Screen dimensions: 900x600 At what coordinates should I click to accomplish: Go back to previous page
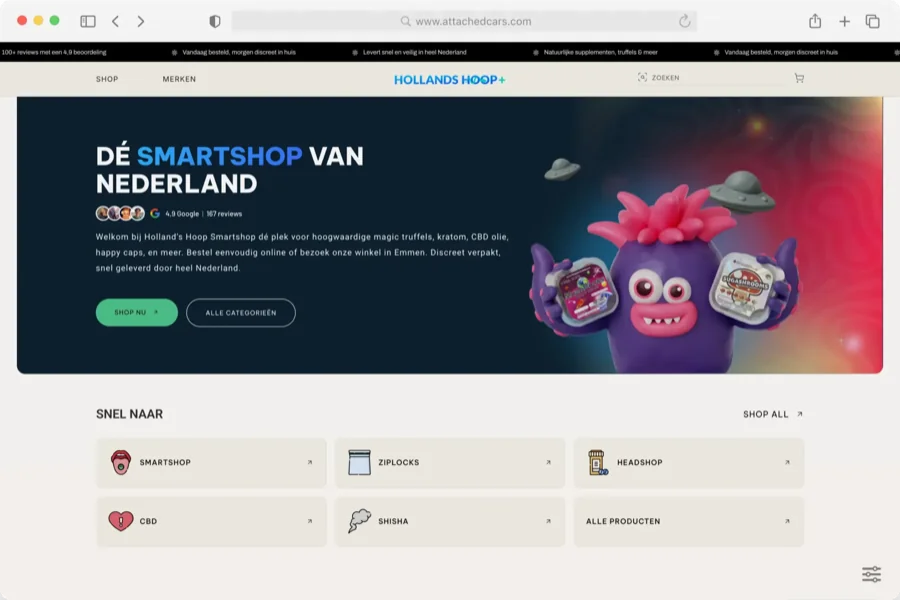pyautogui.click(x=115, y=21)
